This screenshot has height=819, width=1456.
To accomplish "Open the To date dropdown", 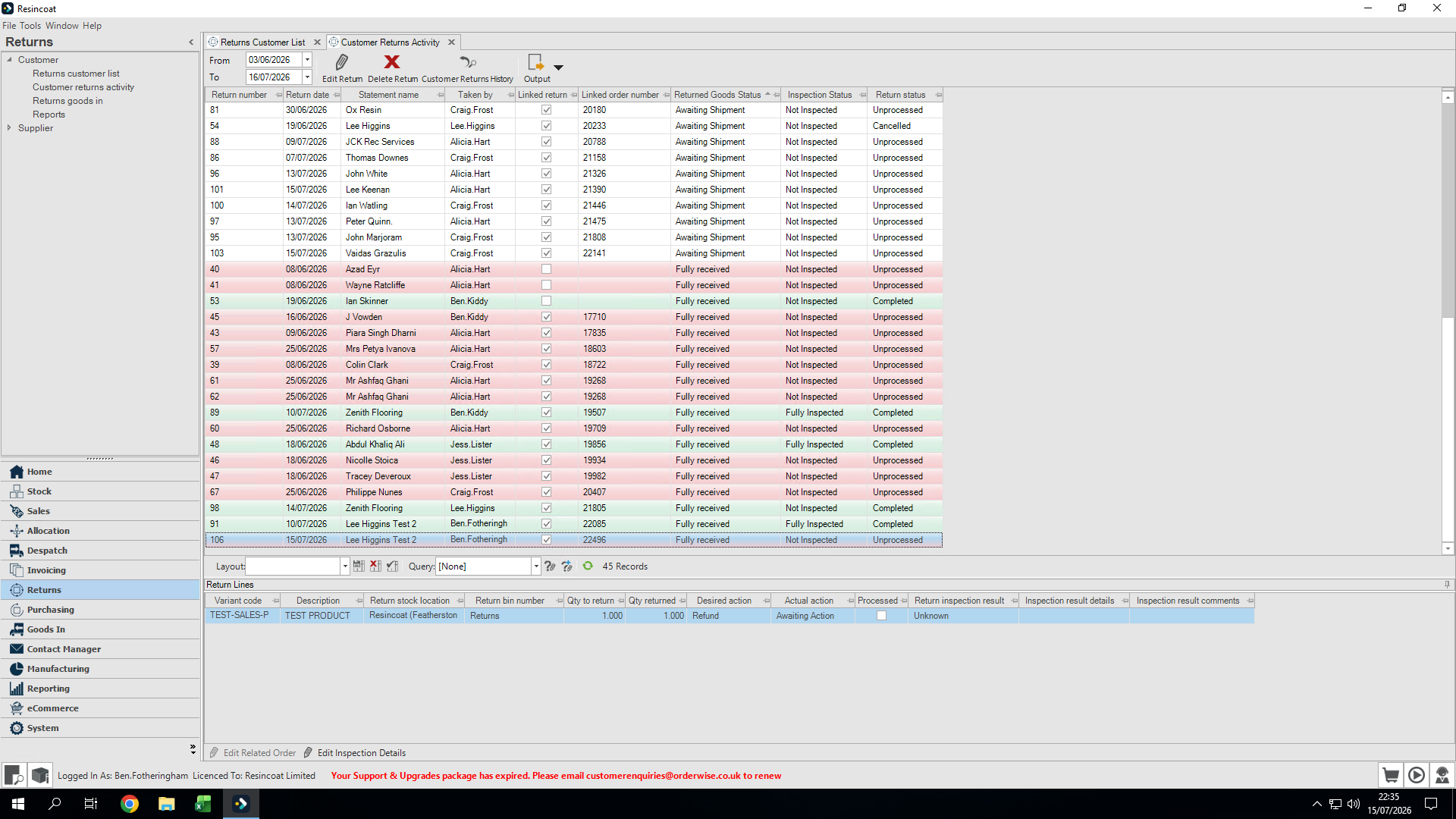I will point(307,77).
